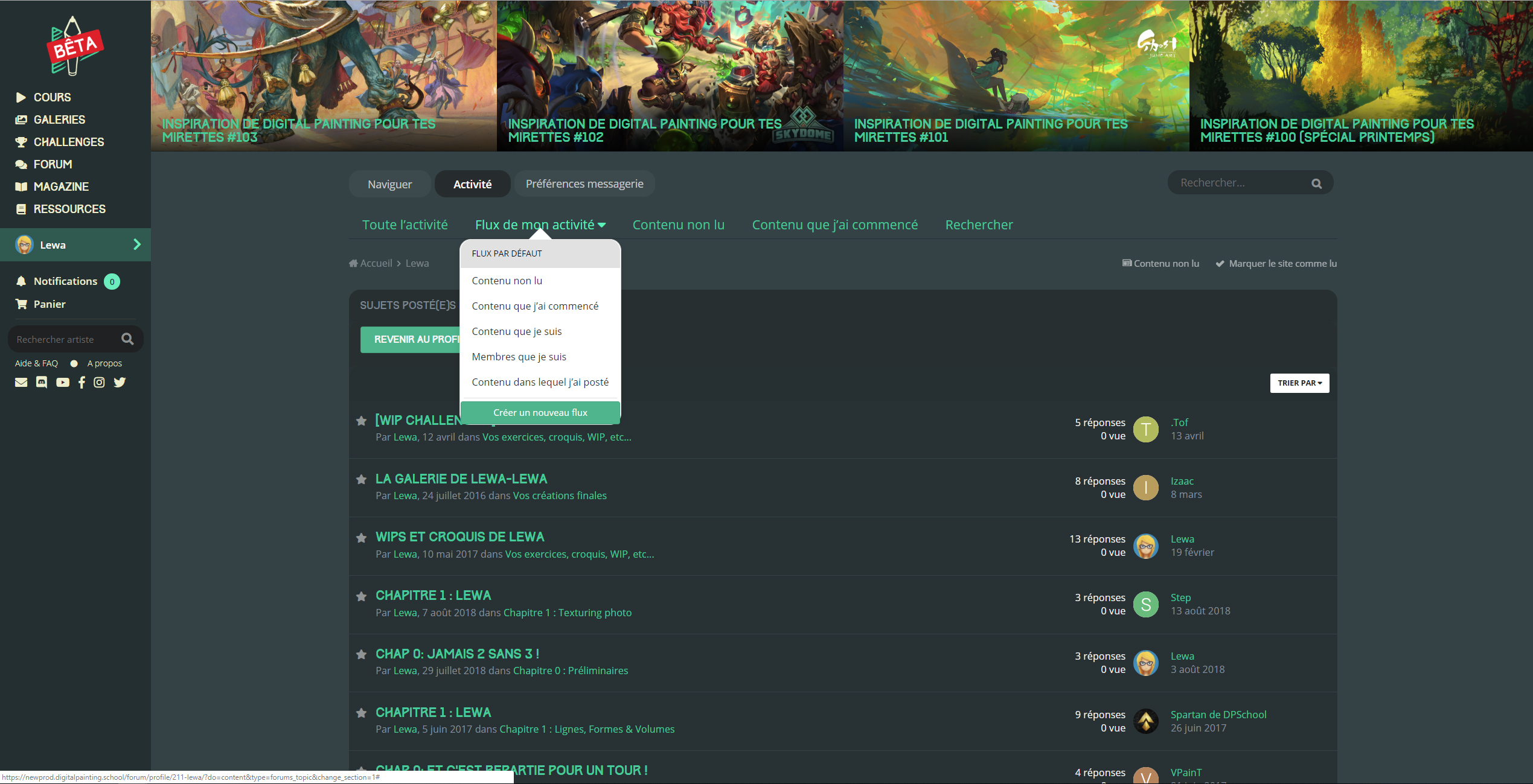Click the email envelope icon
This screenshot has height=784, width=1533.
point(21,382)
